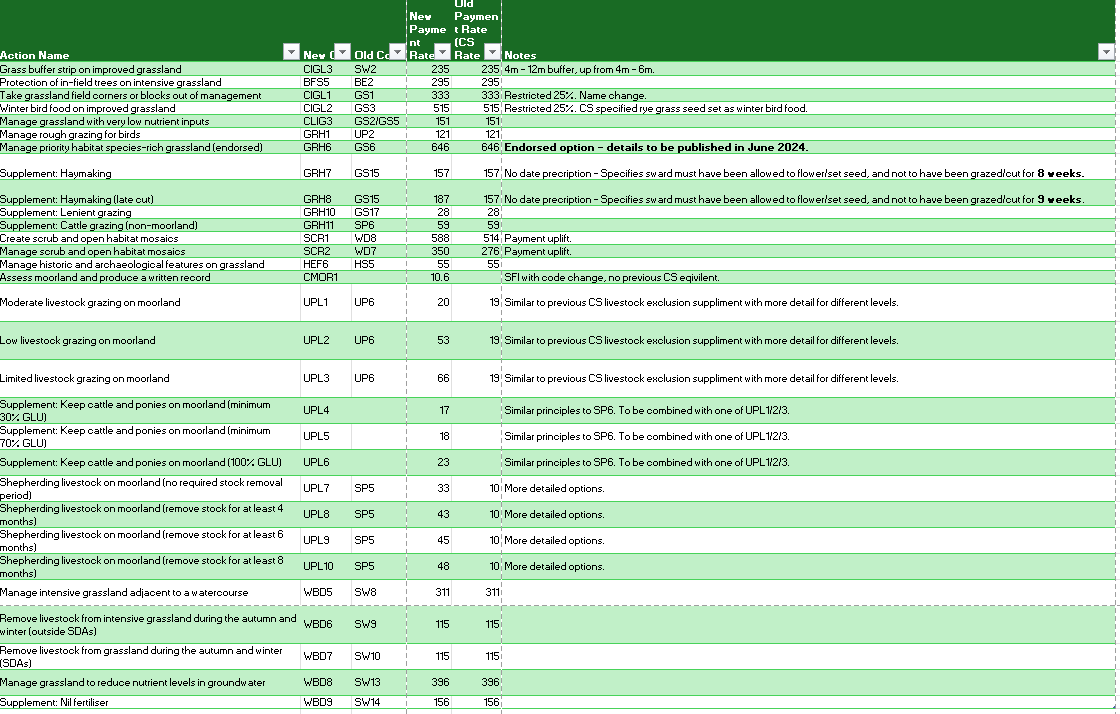Click the UP2 old code cell

click(x=379, y=134)
